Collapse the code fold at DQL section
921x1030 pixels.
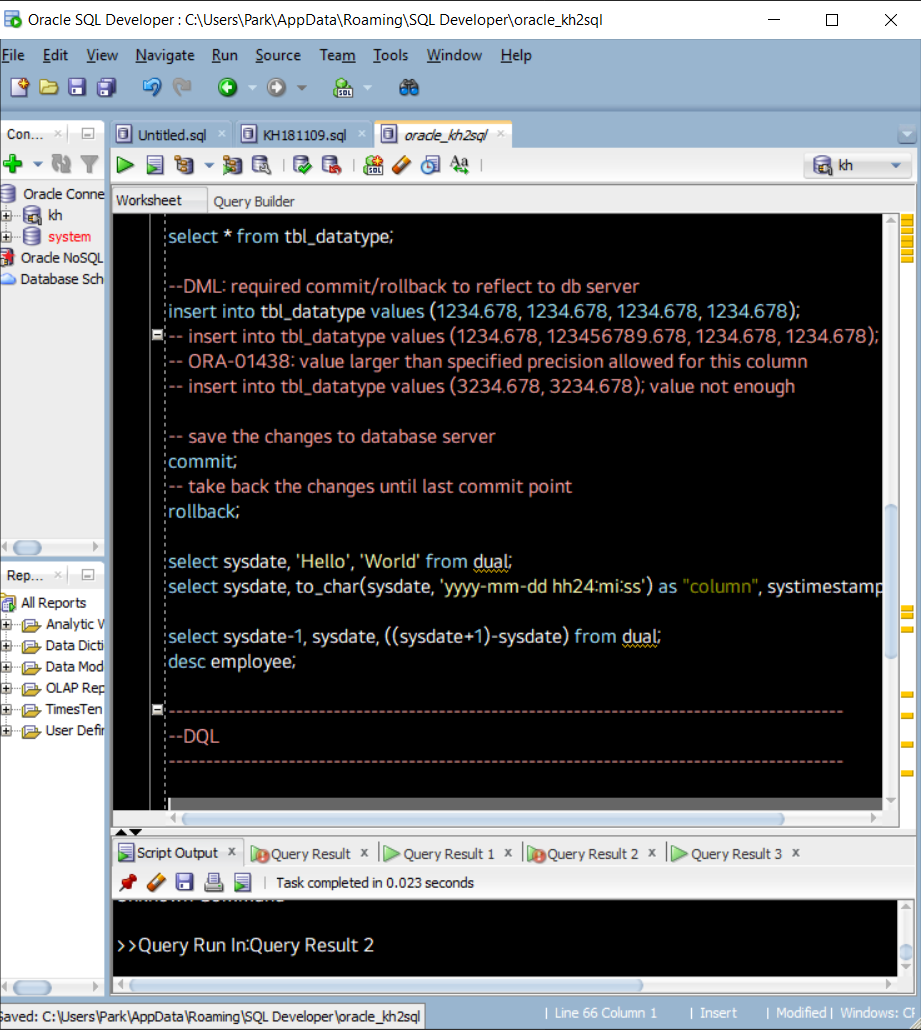(x=157, y=710)
